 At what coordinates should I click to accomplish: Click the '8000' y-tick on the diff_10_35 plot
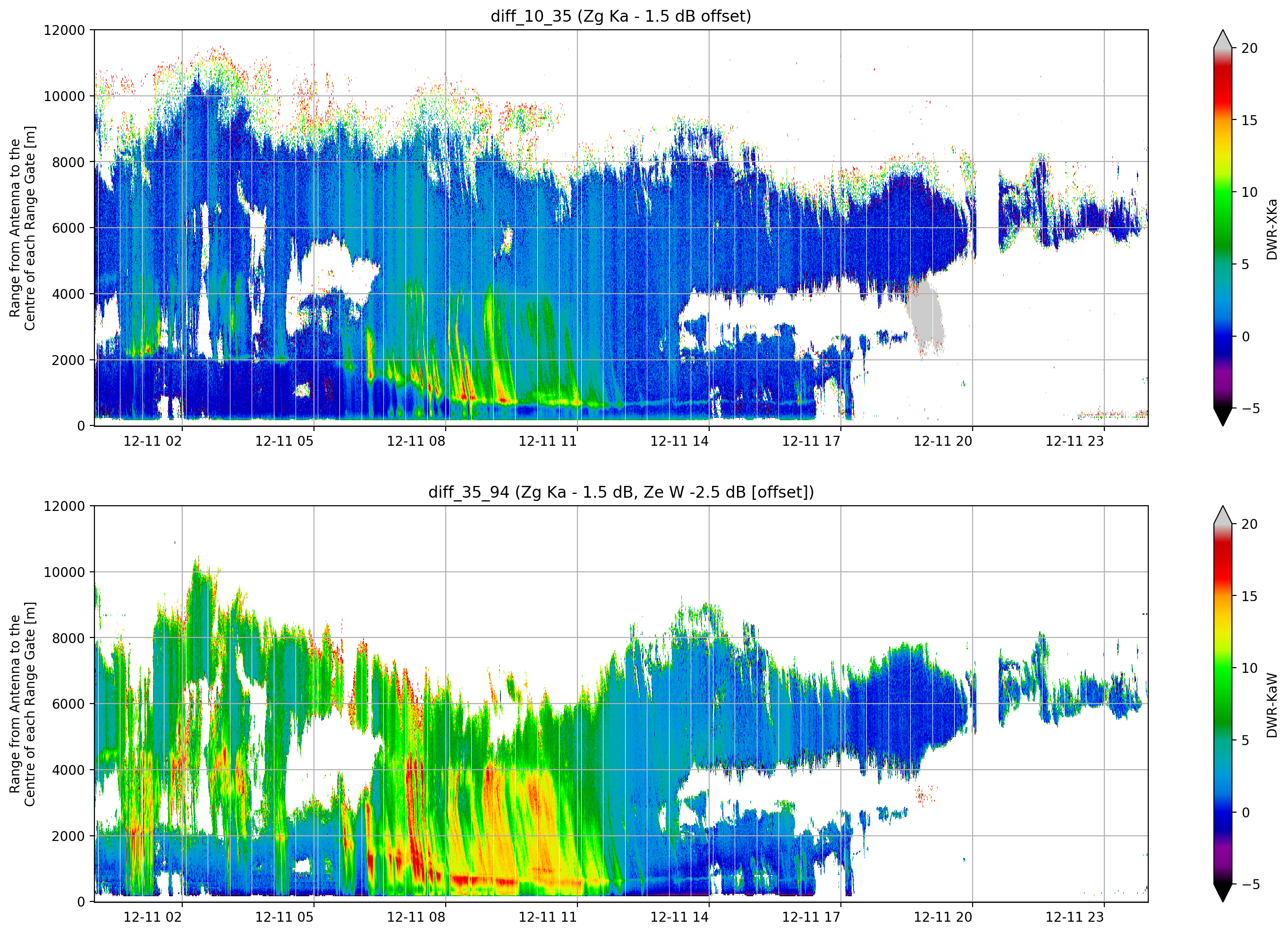point(68,162)
